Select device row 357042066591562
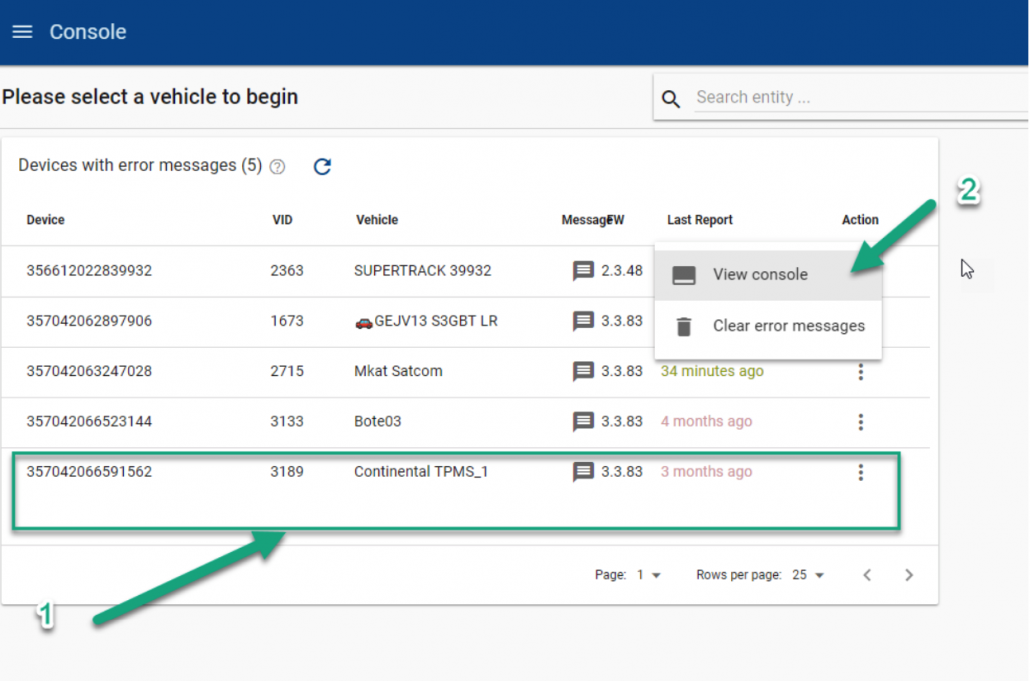The image size is (1030, 681). coord(89,472)
